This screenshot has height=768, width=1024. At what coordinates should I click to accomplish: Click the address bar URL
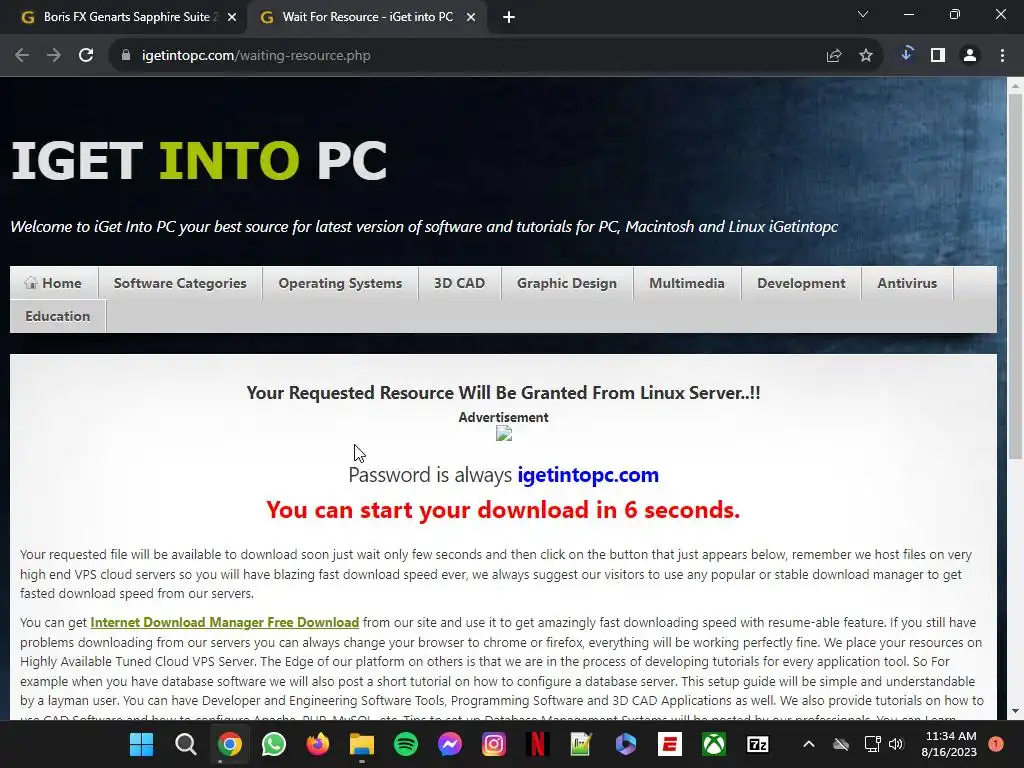coord(256,56)
